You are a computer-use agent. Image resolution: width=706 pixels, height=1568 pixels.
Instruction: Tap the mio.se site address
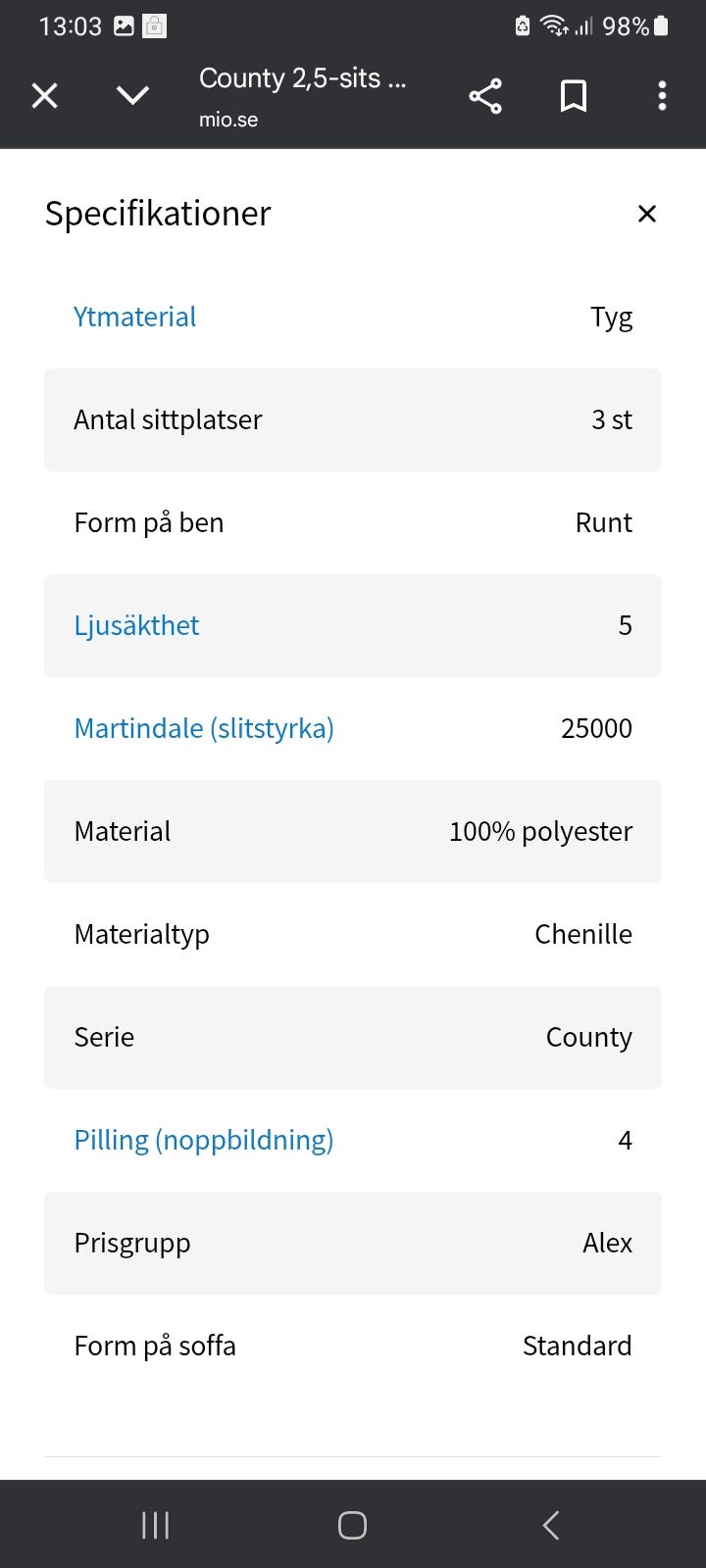coord(228,120)
